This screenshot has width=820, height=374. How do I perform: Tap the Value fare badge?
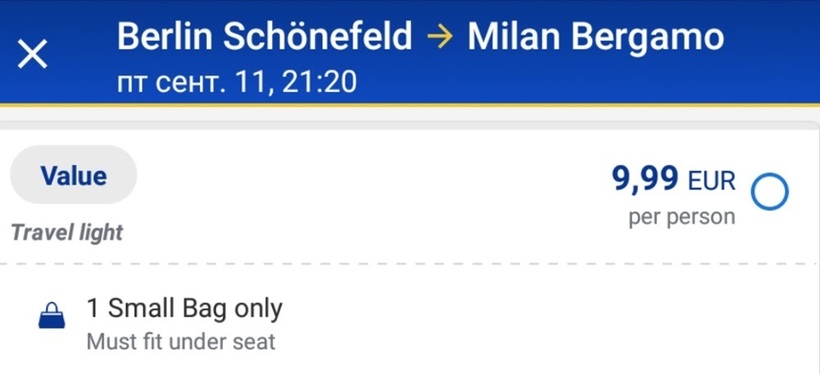pyautogui.click(x=74, y=175)
